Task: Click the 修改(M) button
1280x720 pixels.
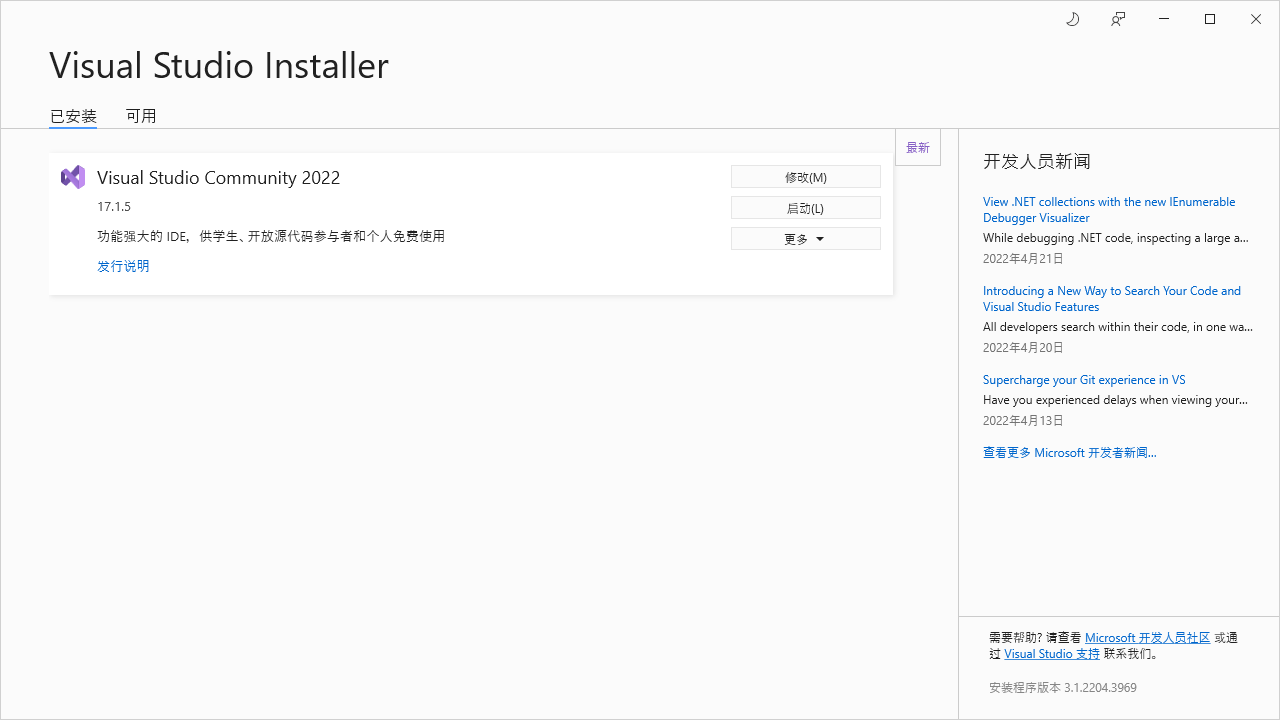Action: (x=806, y=177)
